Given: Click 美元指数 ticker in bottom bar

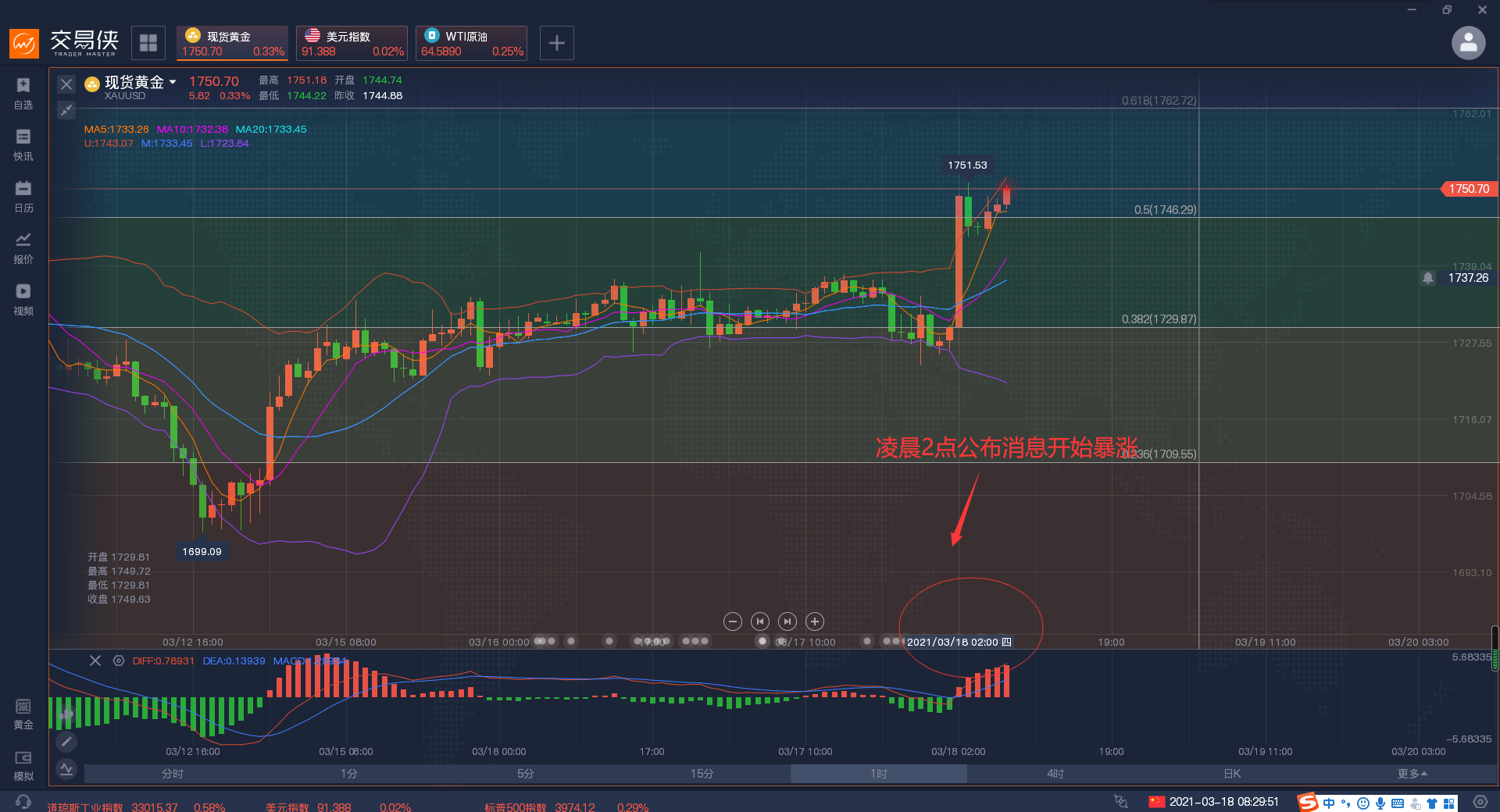Looking at the screenshot, I should click(338, 807).
